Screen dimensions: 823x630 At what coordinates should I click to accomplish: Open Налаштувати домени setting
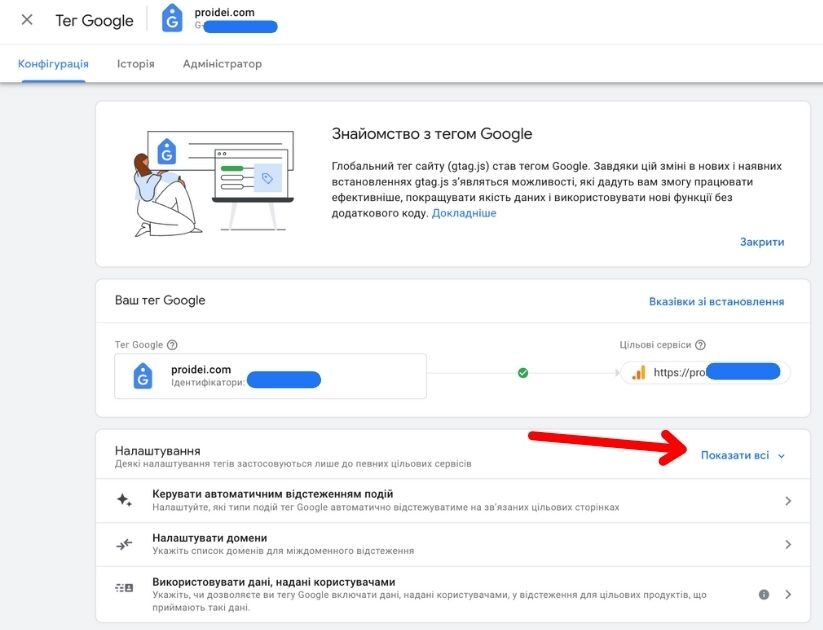click(453, 544)
